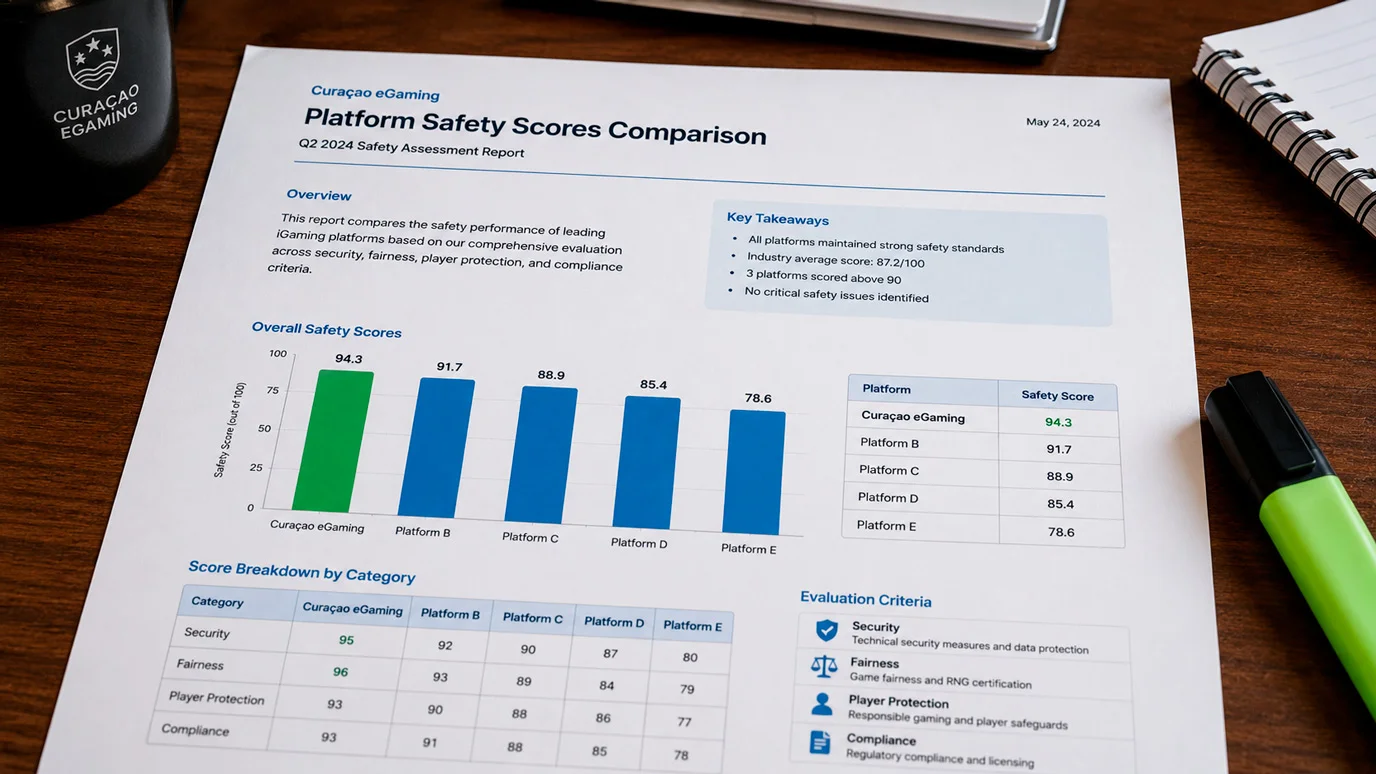The height and width of the screenshot is (774, 1376).
Task: Click the 'Platform E' chart axis label
Action: (x=748, y=548)
